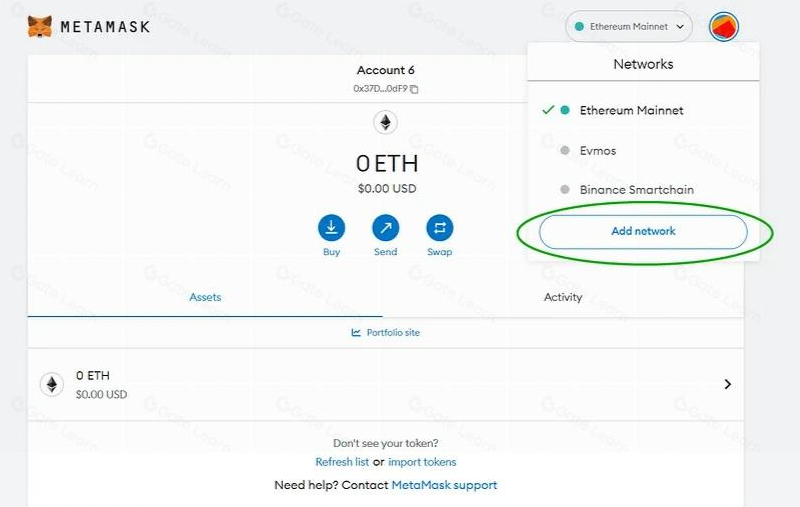Switch to the Assets tab

[205, 297]
